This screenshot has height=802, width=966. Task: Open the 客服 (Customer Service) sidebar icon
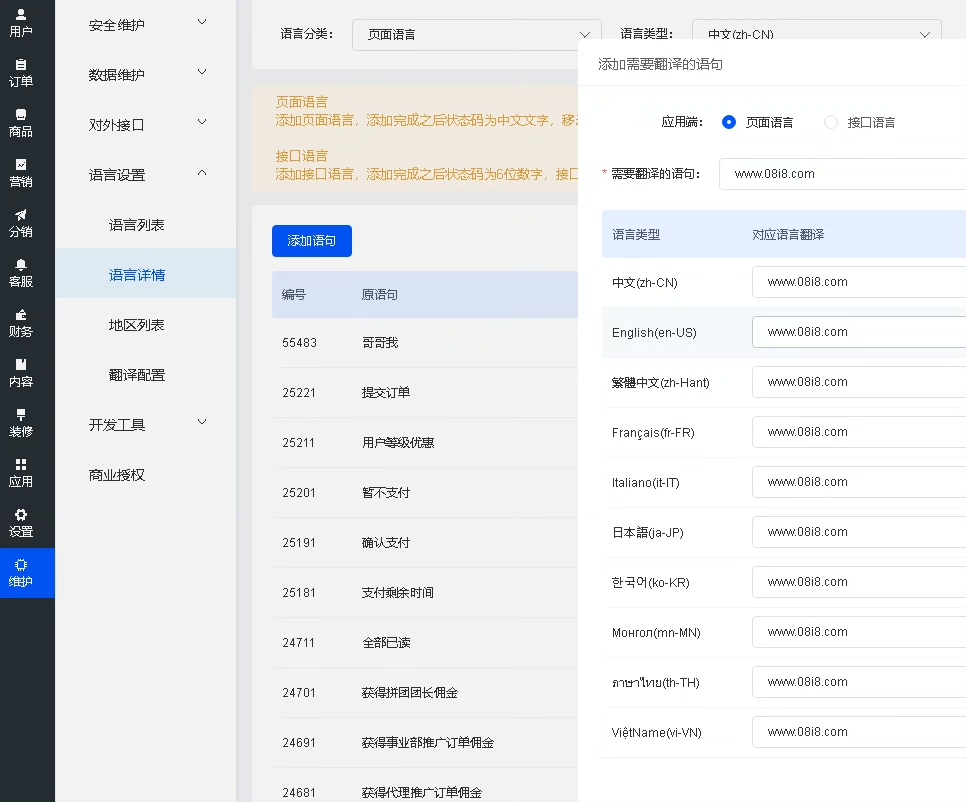21,272
